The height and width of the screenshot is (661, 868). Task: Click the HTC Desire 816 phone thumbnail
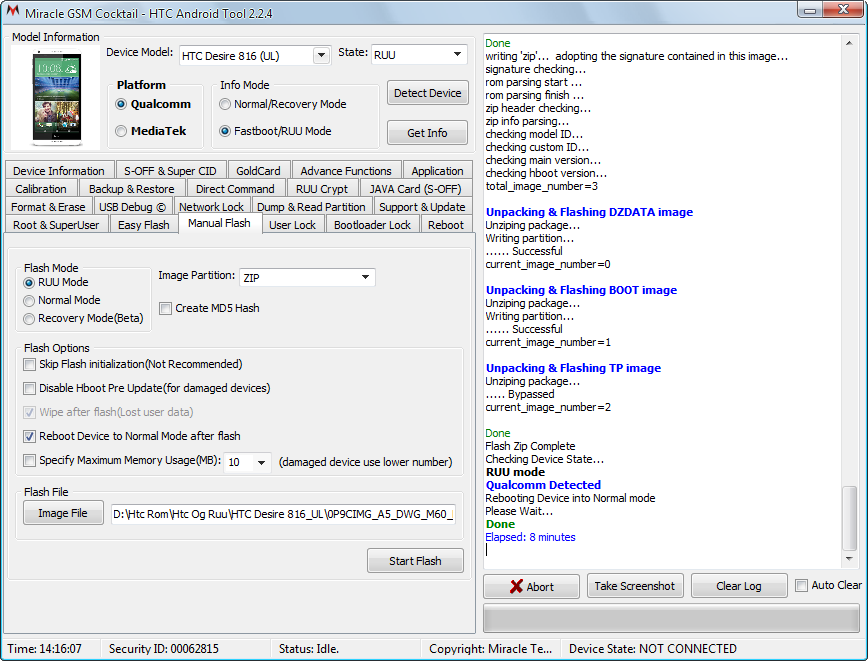pos(57,97)
